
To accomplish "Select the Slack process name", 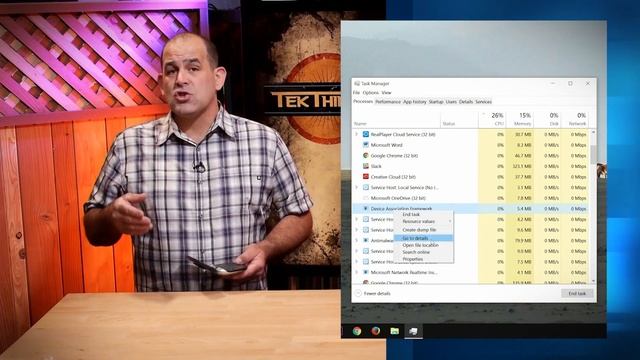I will 376,166.
